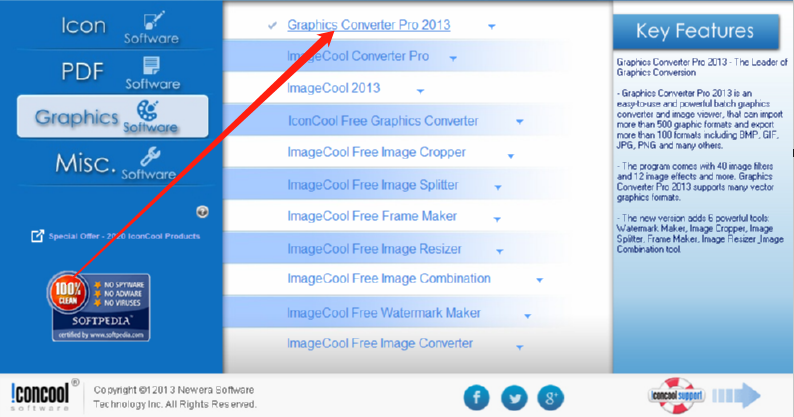Open the PDF Software category
This screenshot has height=417, width=794.
[x=121, y=72]
